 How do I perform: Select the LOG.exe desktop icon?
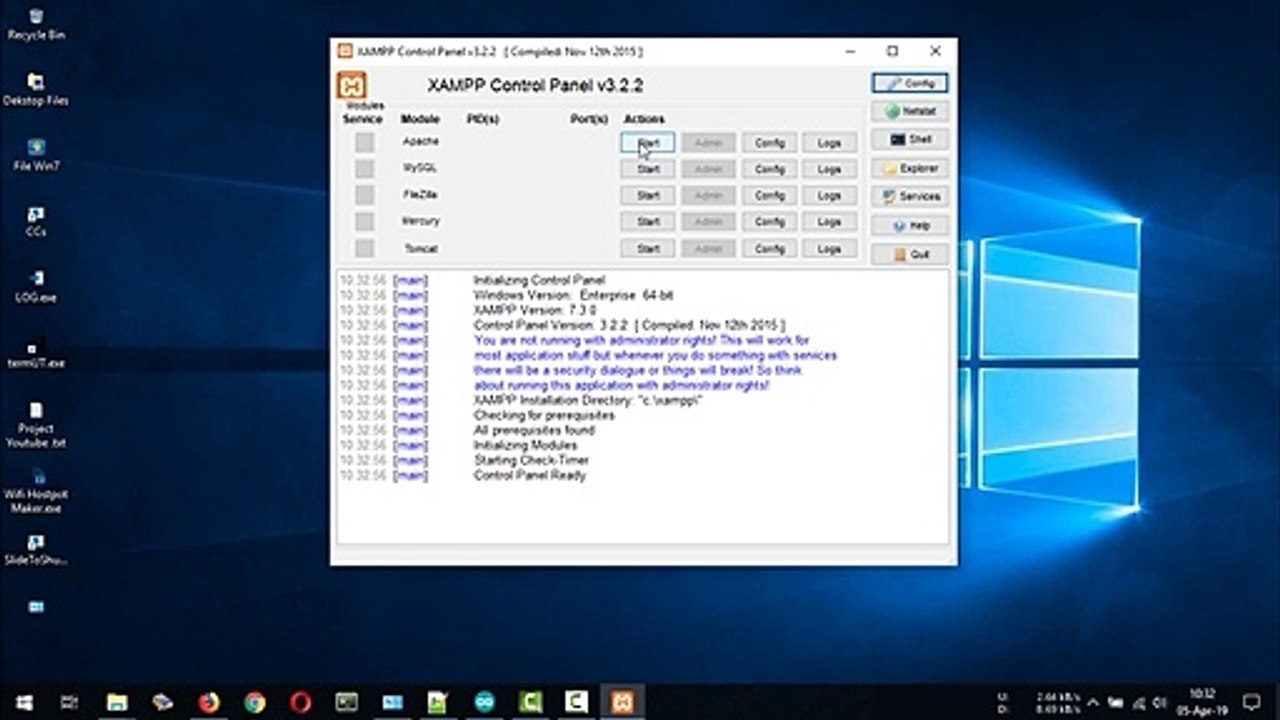36,287
